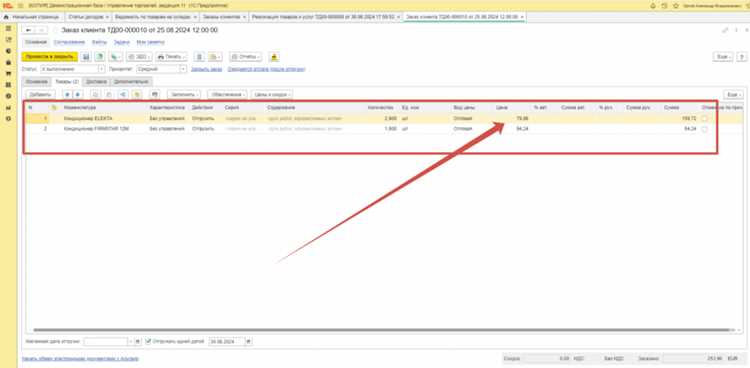Click Провести и закрыть button
This screenshot has width=750, height=368.
[x=50, y=57]
